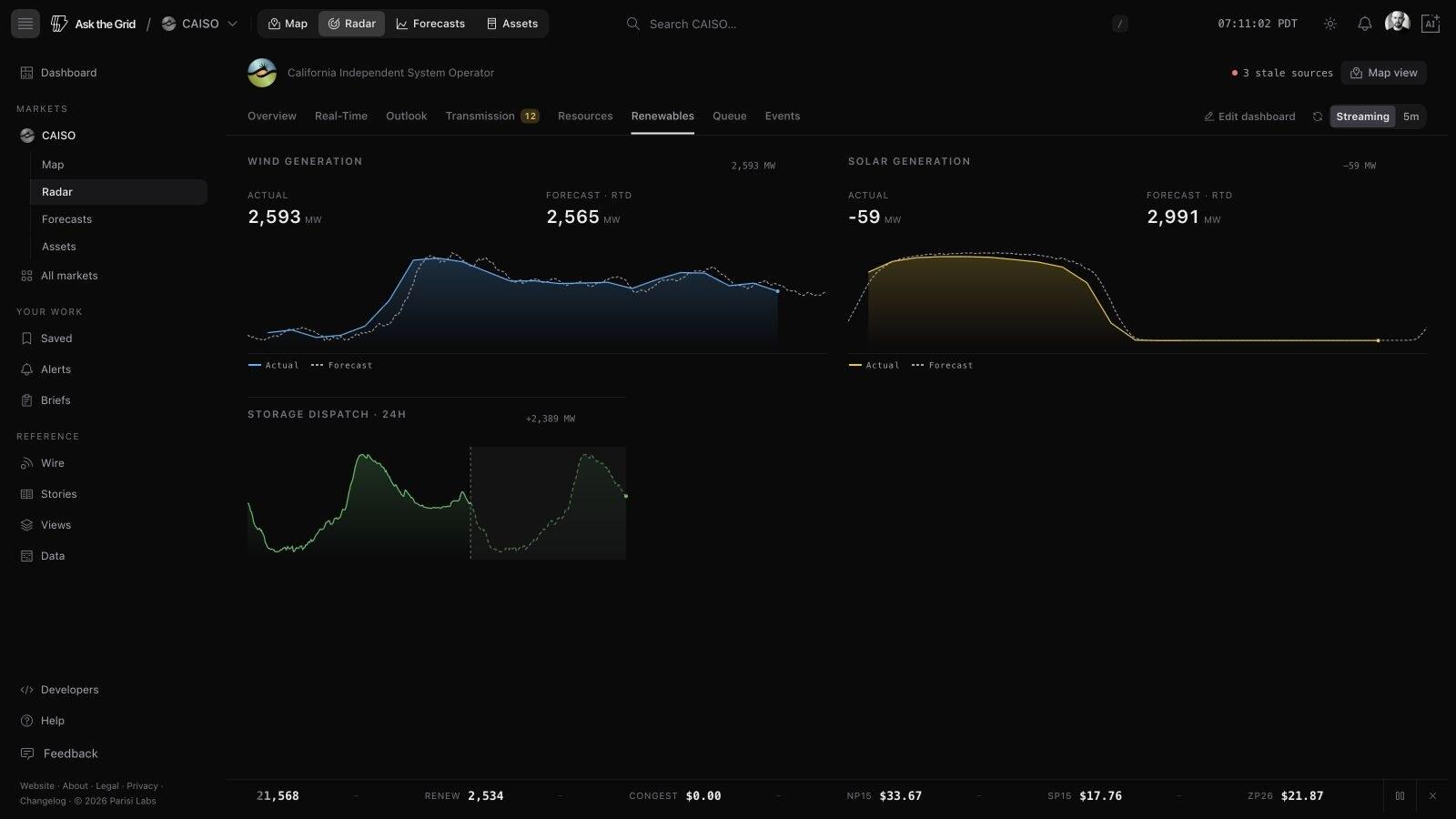Expand the CAISO market selector dropdown
1456x819 pixels.
tap(199, 24)
